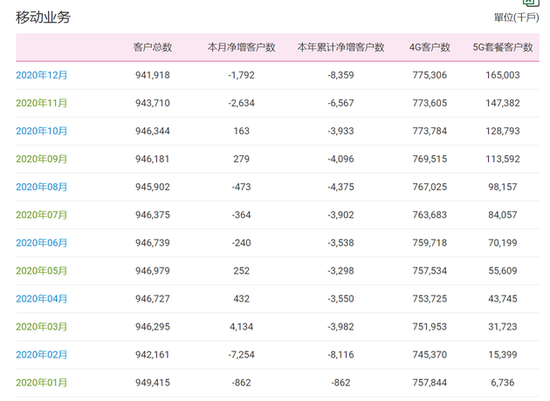This screenshot has height=401, width=550.
Task: Select the 2020年02月 link
Action: click(41, 355)
